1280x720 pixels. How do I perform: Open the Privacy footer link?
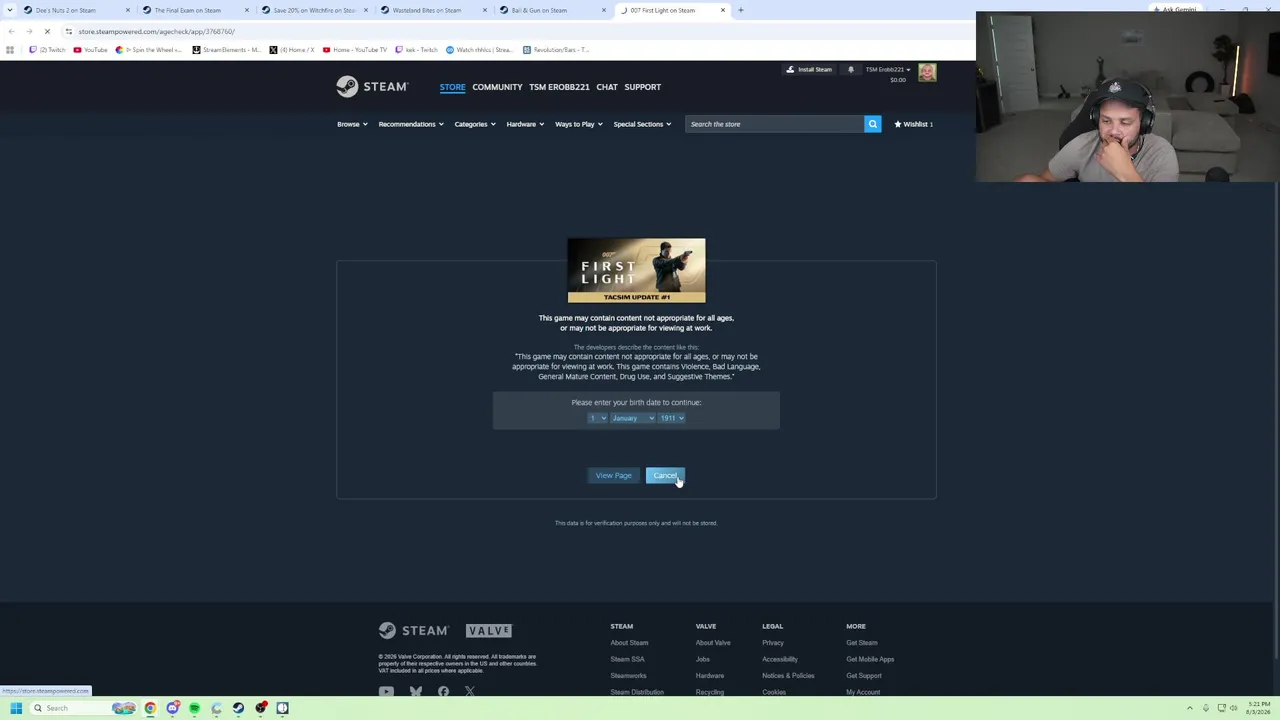772,643
